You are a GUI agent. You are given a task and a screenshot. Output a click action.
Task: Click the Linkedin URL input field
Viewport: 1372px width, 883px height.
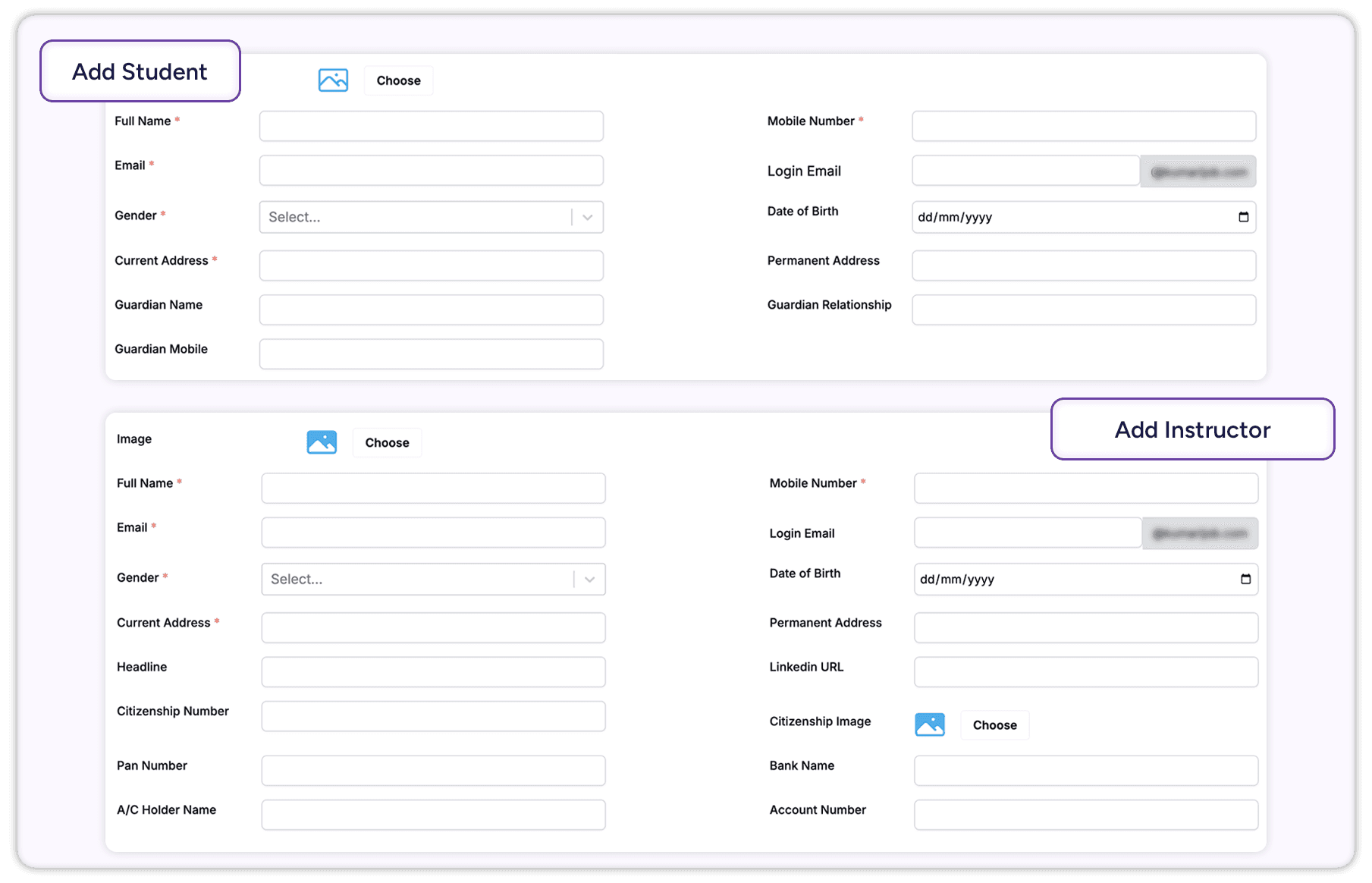1085,671
